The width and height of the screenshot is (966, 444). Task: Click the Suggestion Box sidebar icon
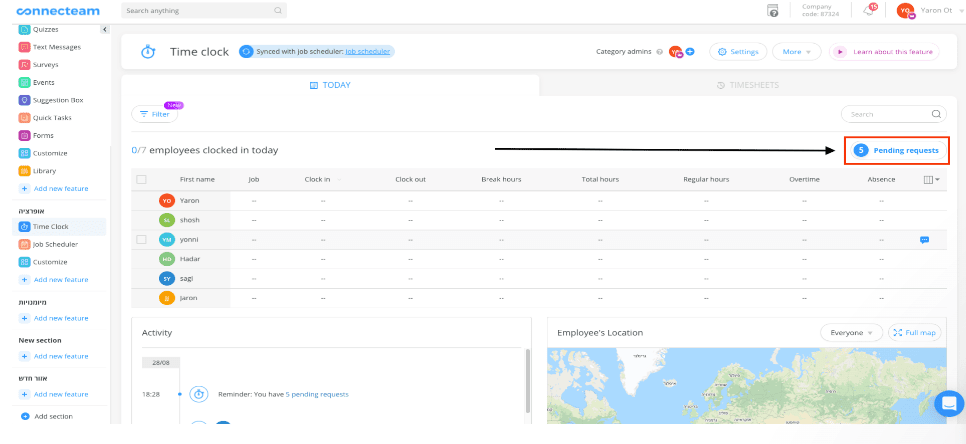pos(25,100)
